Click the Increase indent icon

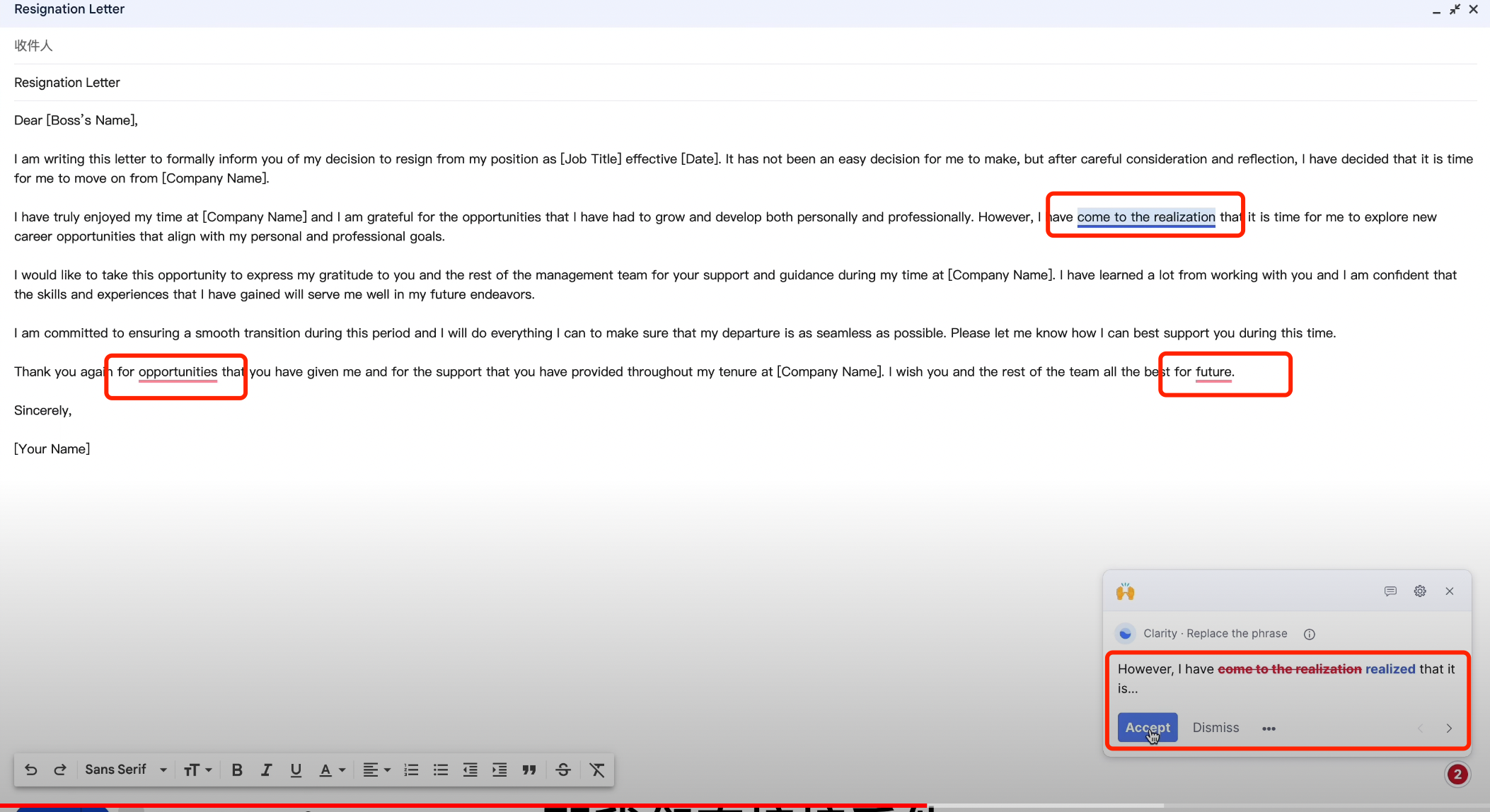(x=500, y=769)
